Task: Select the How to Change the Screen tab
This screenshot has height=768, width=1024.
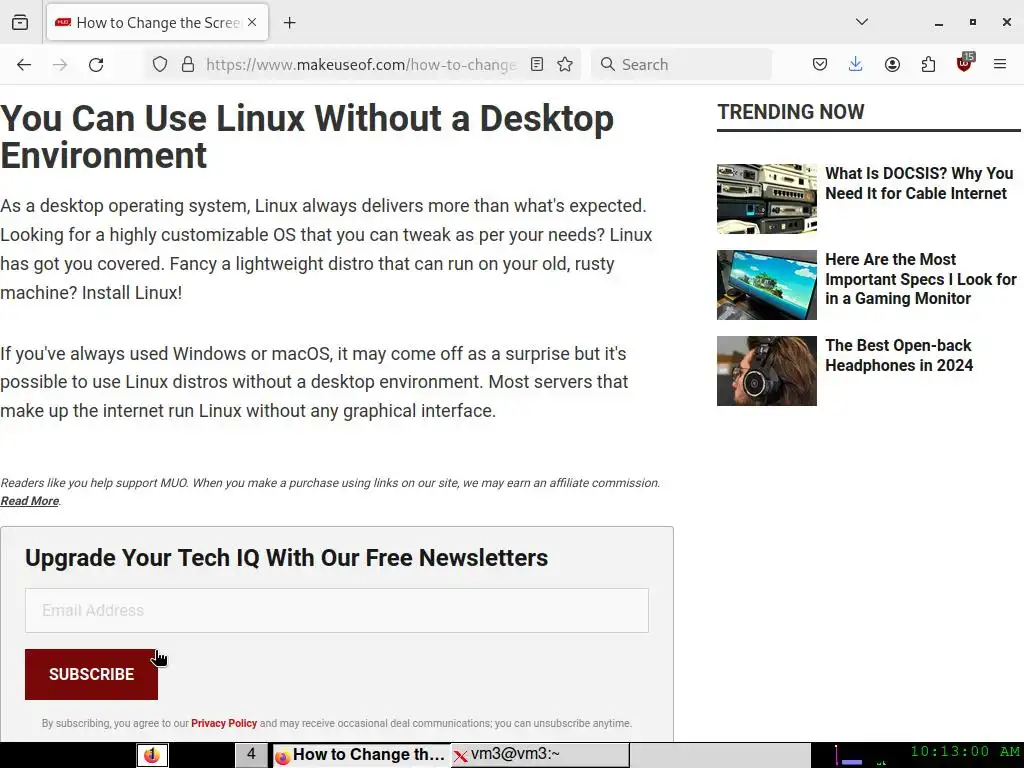Action: click(x=157, y=22)
